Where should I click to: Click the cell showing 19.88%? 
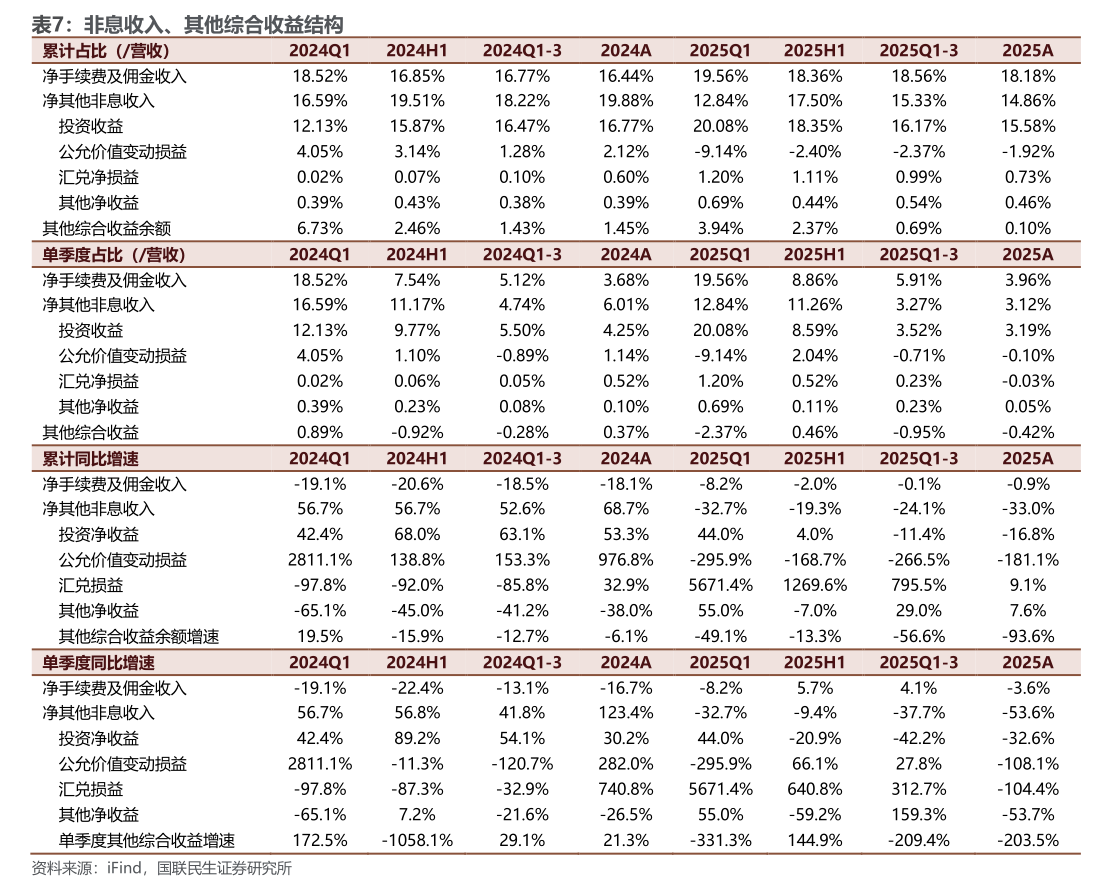(626, 101)
